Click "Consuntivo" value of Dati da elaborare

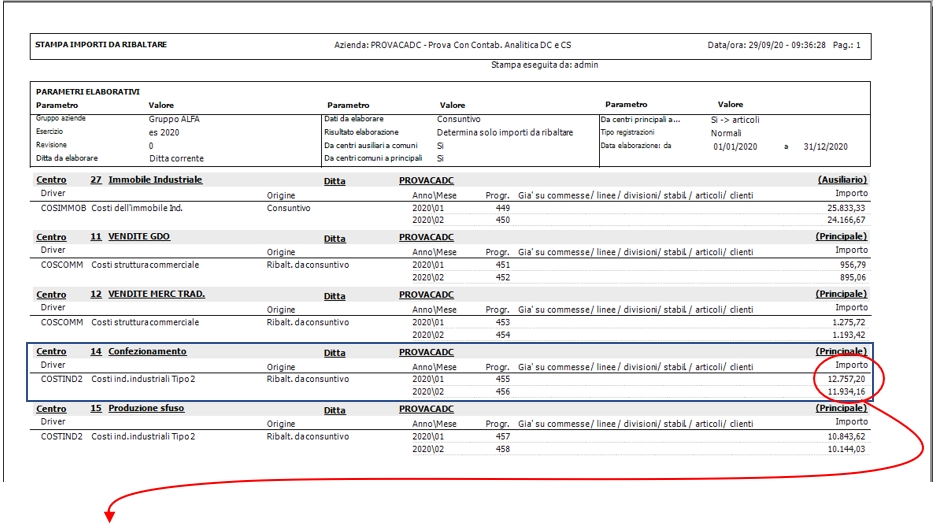(x=458, y=119)
